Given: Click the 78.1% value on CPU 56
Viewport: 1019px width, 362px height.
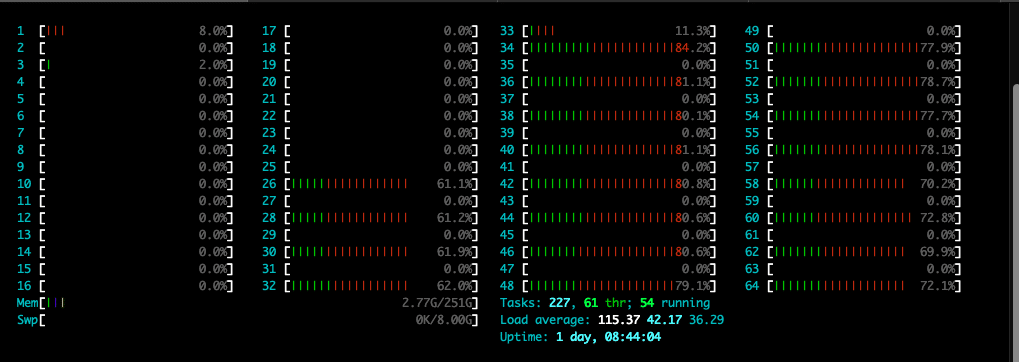Looking at the screenshot, I should (x=938, y=149).
